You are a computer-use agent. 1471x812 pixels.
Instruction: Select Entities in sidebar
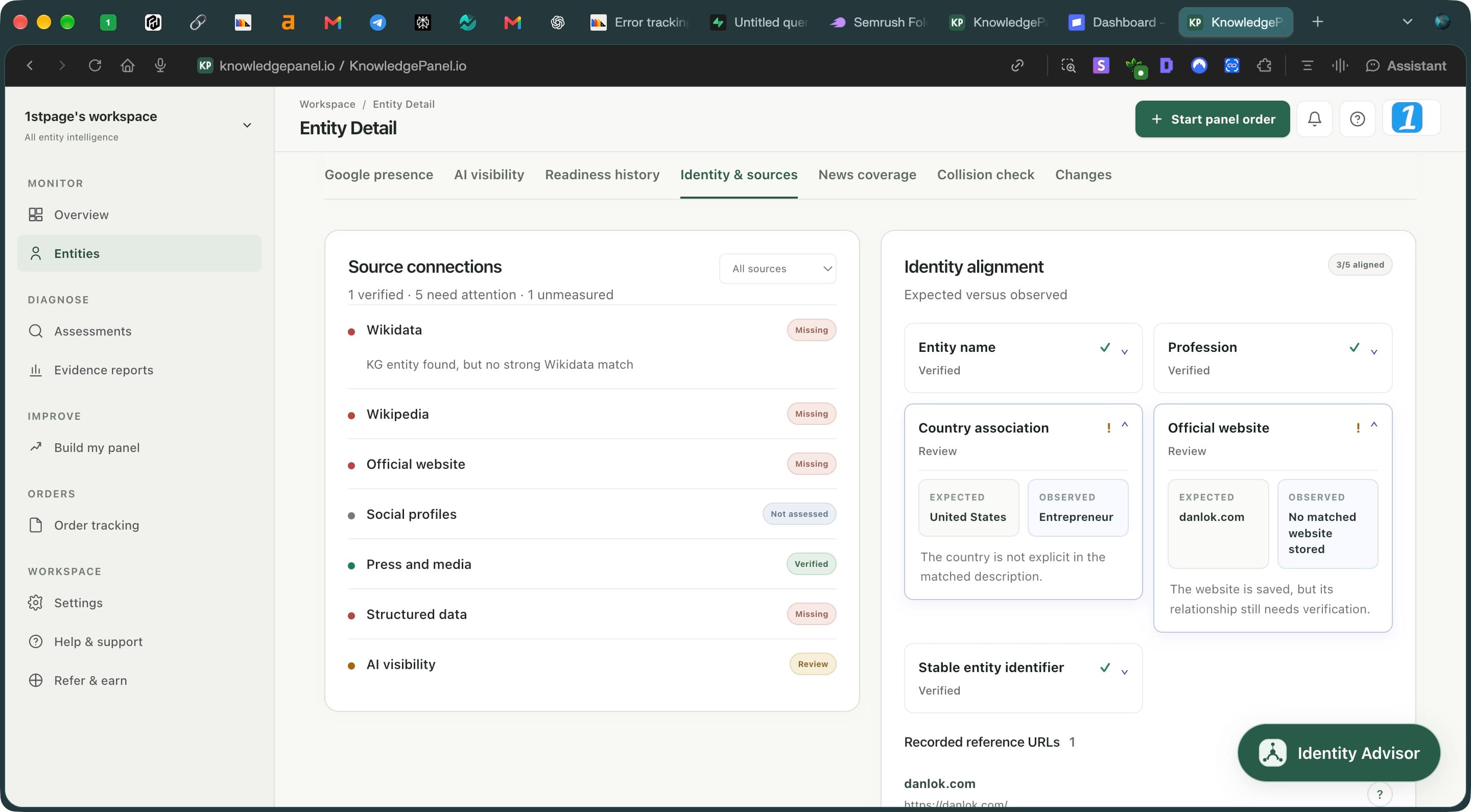click(139, 253)
